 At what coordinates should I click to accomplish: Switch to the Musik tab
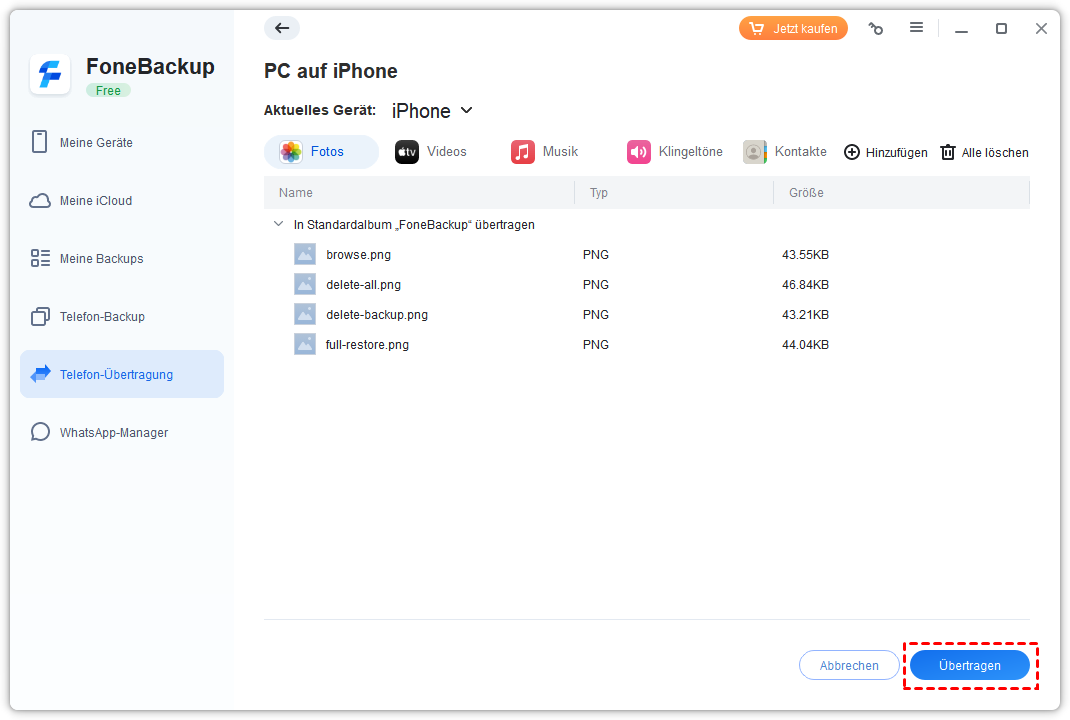tap(546, 152)
